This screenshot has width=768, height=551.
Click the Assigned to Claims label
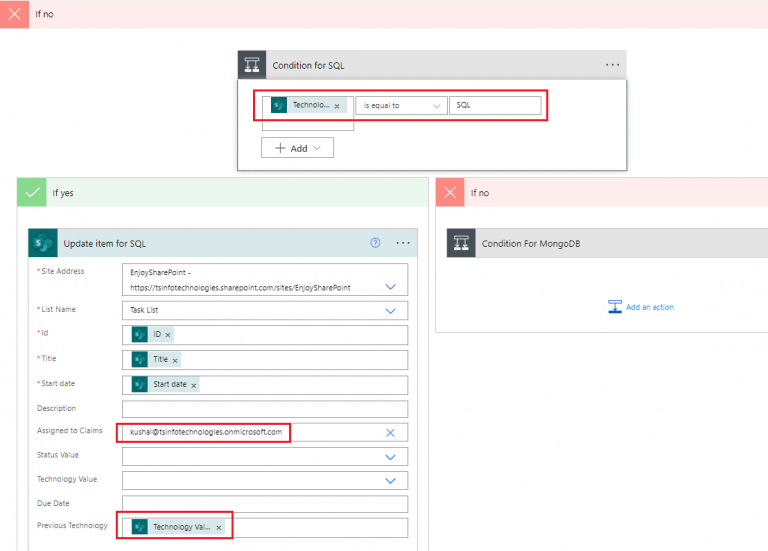click(x=70, y=431)
